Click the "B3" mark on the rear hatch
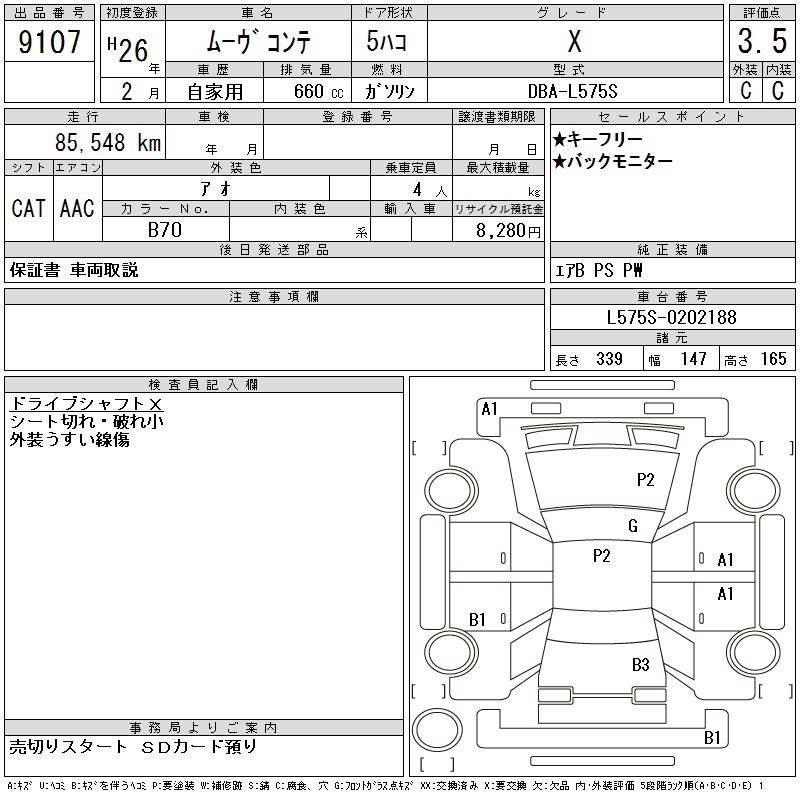The height and width of the screenshot is (800, 800). coord(640,665)
